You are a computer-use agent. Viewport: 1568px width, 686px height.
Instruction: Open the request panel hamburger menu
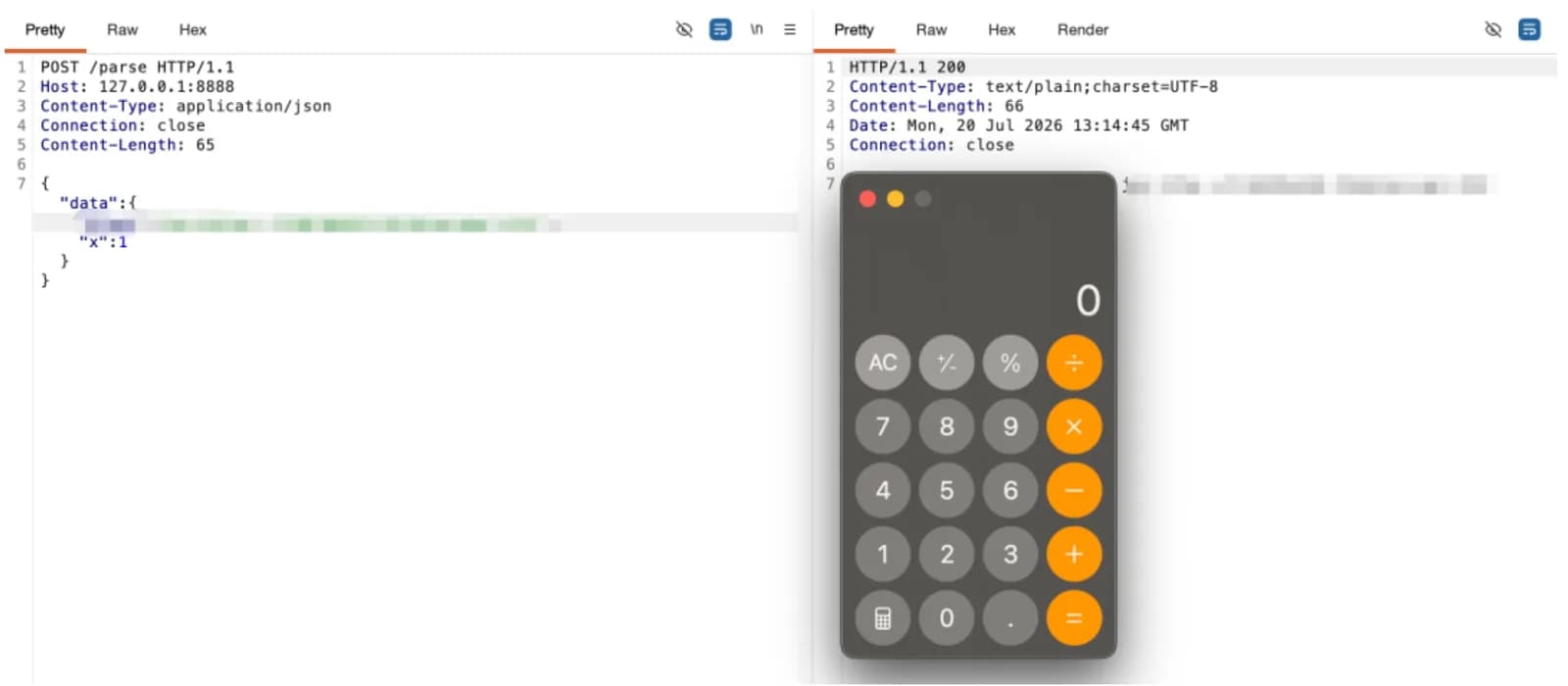click(790, 29)
